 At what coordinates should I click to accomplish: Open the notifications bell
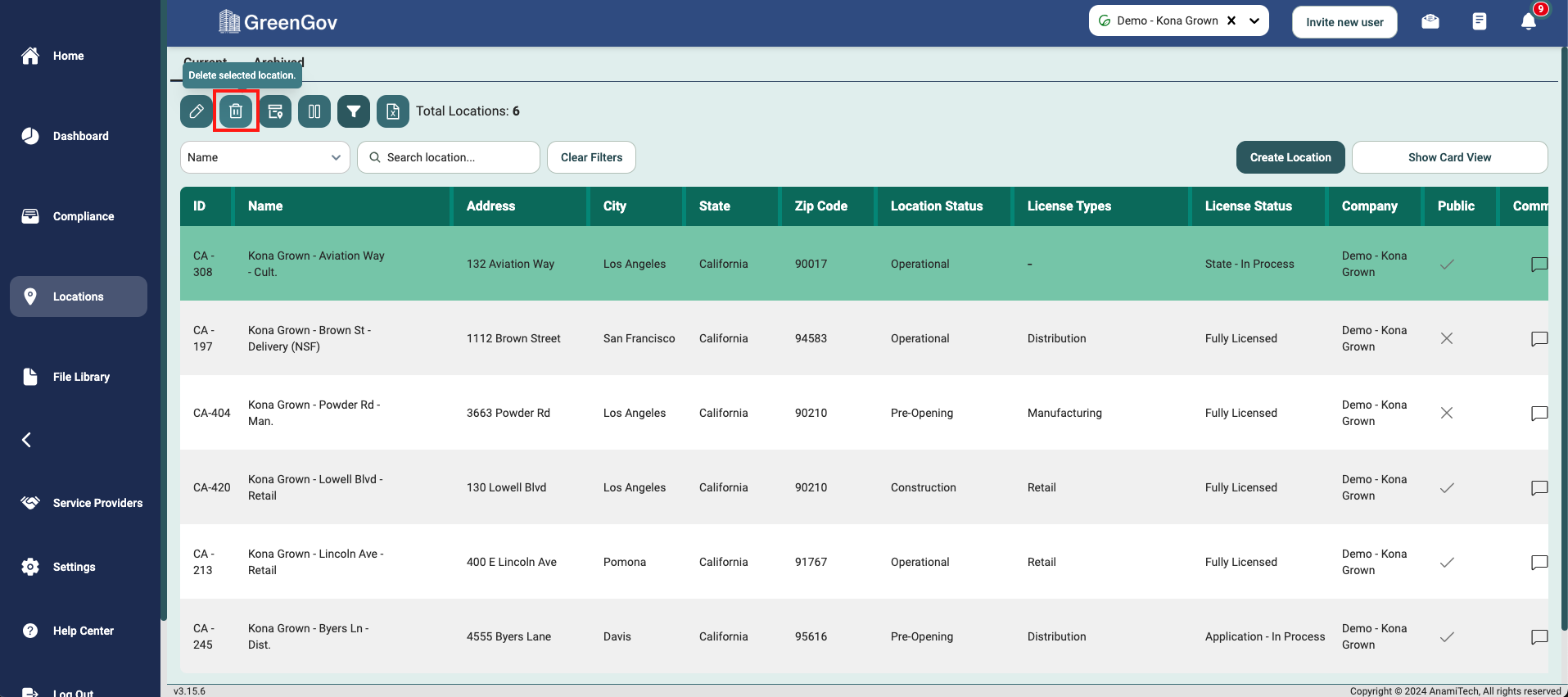point(1528,22)
